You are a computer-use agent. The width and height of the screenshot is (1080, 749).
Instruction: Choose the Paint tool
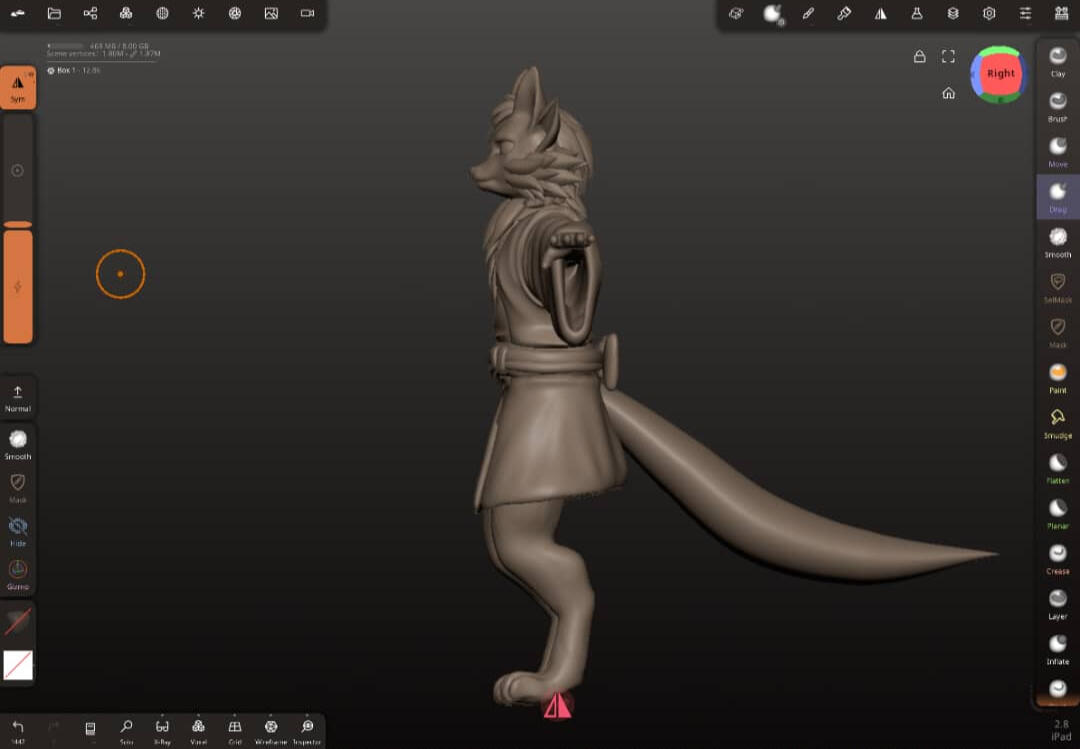pyautogui.click(x=1058, y=378)
